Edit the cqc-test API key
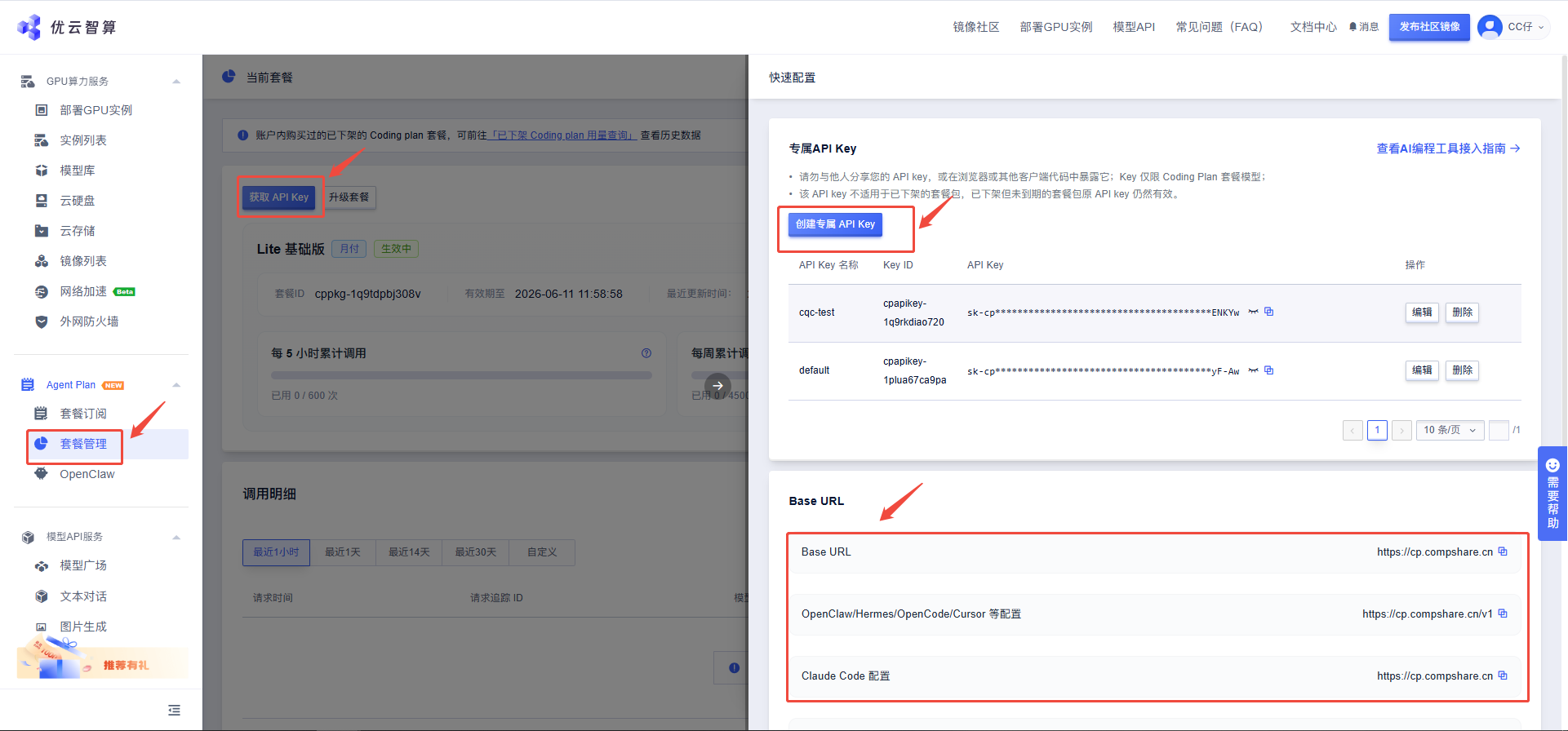 (1422, 312)
